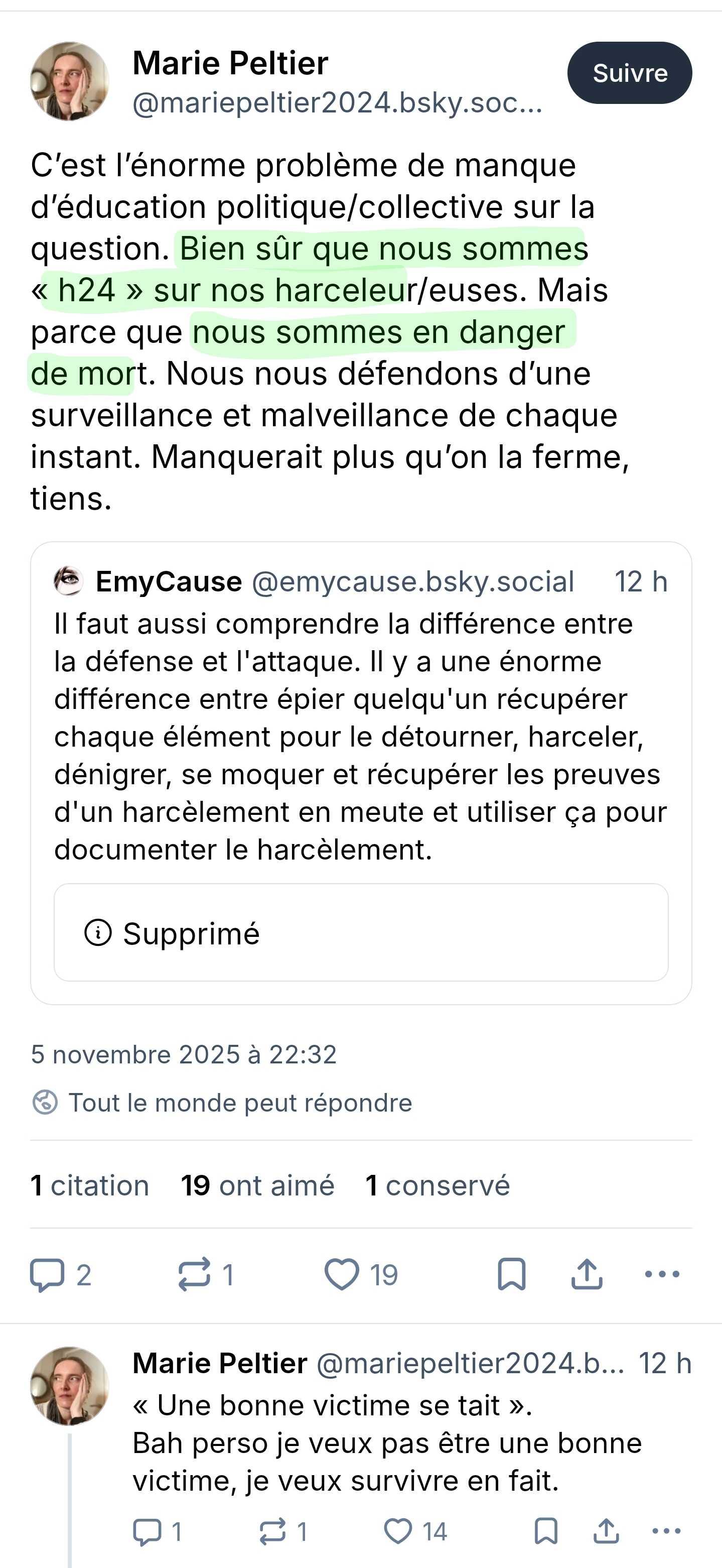Repost the main post via repost icon
722x1568 pixels.
[195, 1274]
